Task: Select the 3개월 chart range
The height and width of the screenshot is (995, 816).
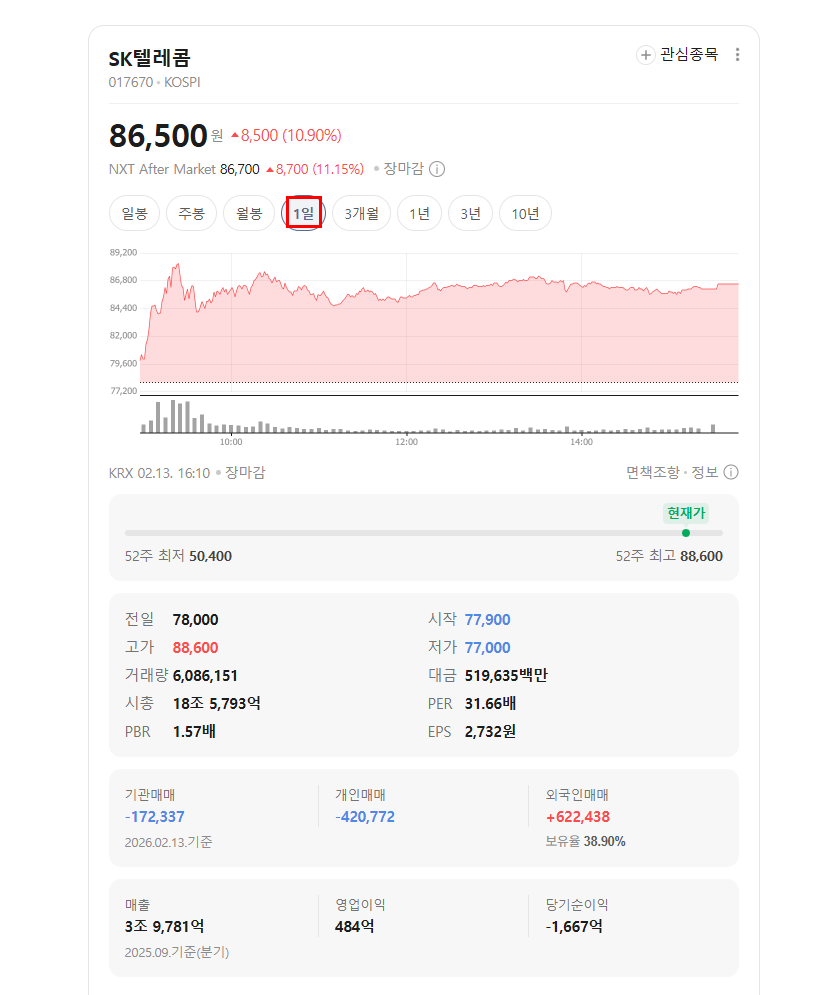Action: (362, 213)
